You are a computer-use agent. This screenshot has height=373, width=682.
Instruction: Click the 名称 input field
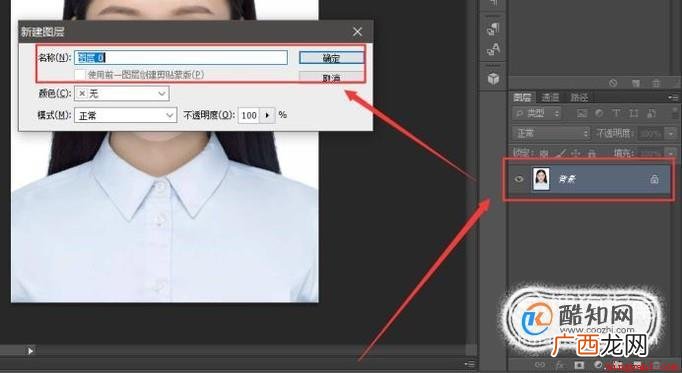(181, 57)
